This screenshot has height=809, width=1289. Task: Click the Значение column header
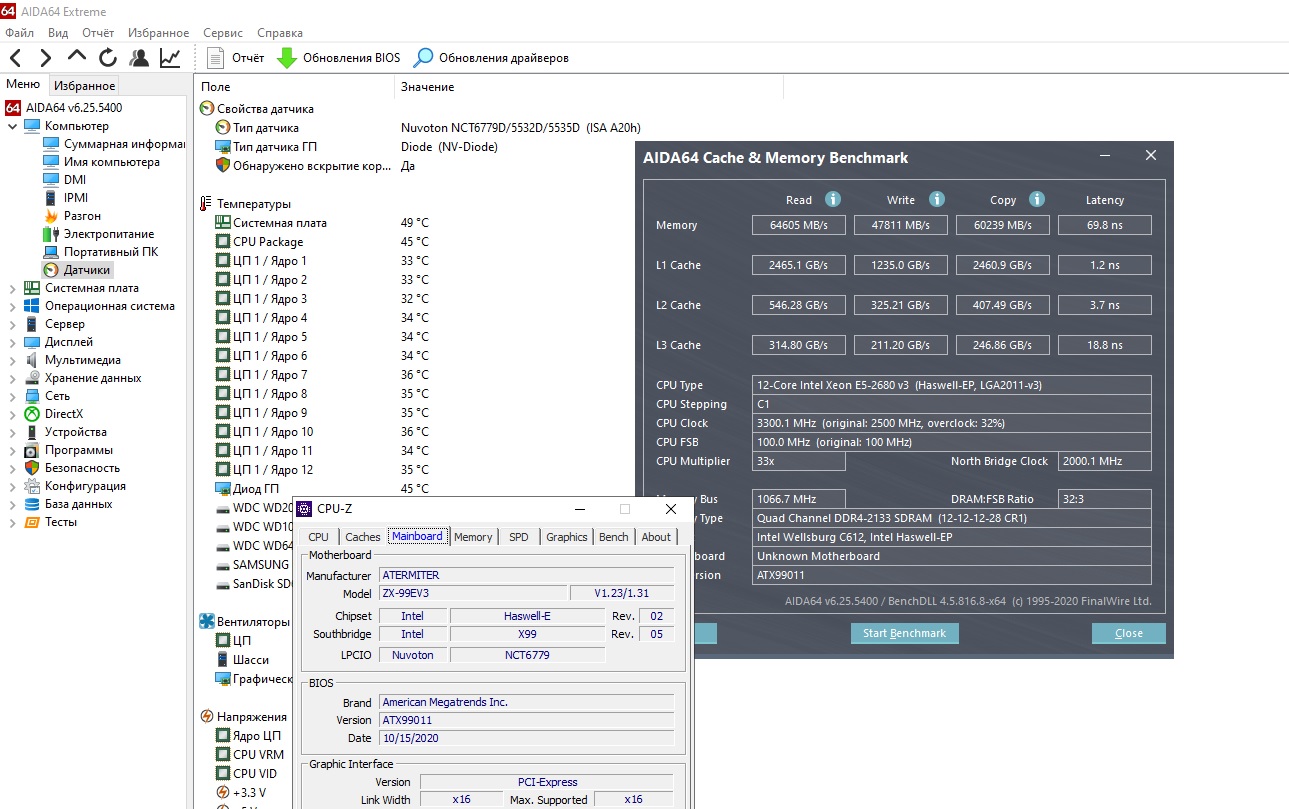[x=589, y=87]
